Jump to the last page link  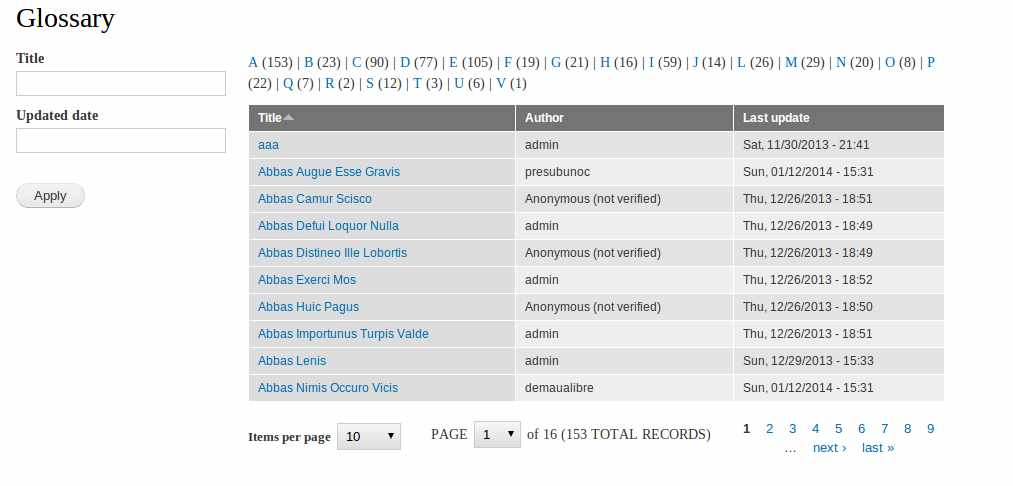(x=878, y=448)
